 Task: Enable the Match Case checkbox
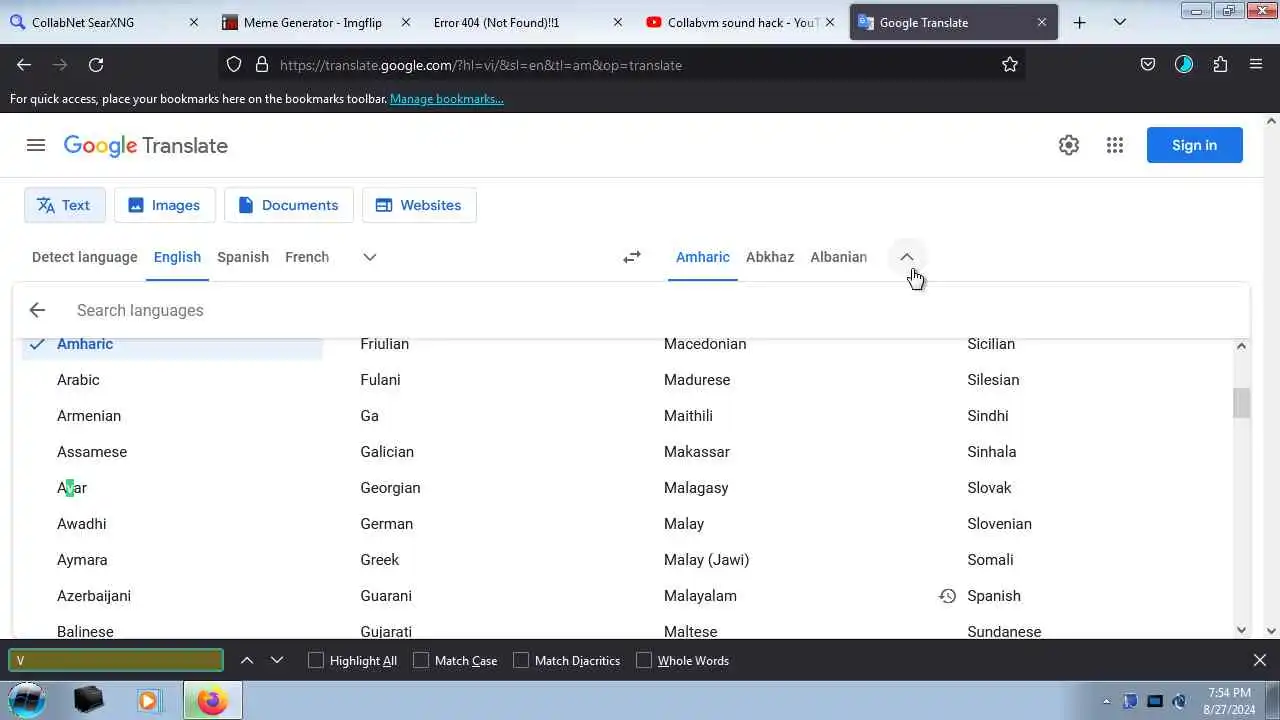[421, 660]
